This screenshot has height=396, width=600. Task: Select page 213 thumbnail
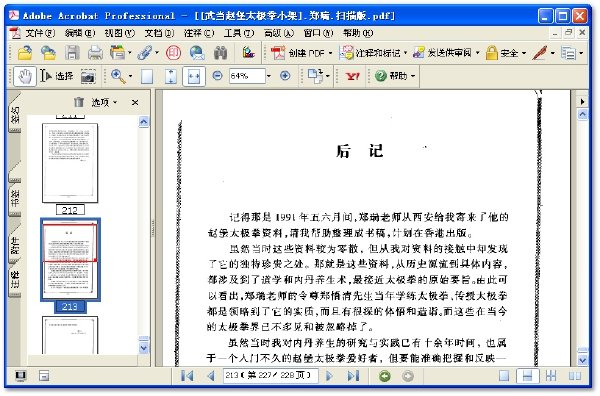pyautogui.click(x=70, y=259)
